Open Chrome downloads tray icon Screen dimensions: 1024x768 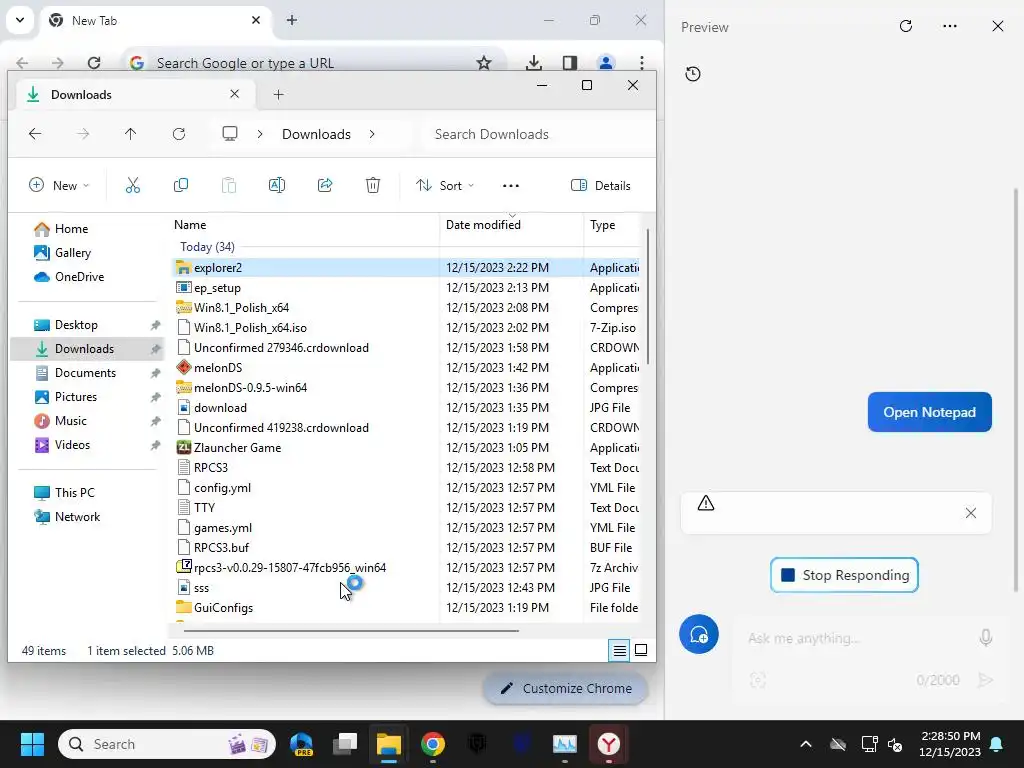(x=534, y=63)
